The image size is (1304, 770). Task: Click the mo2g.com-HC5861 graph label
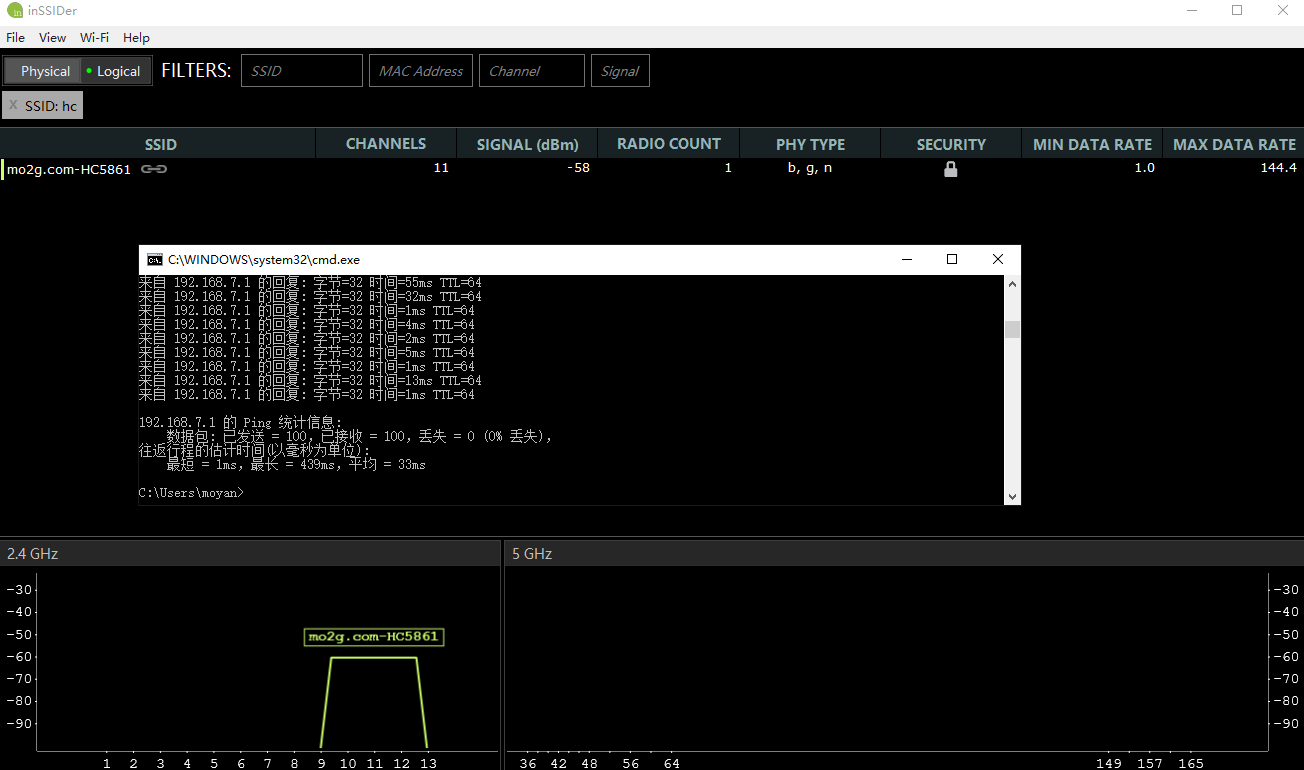coord(373,636)
